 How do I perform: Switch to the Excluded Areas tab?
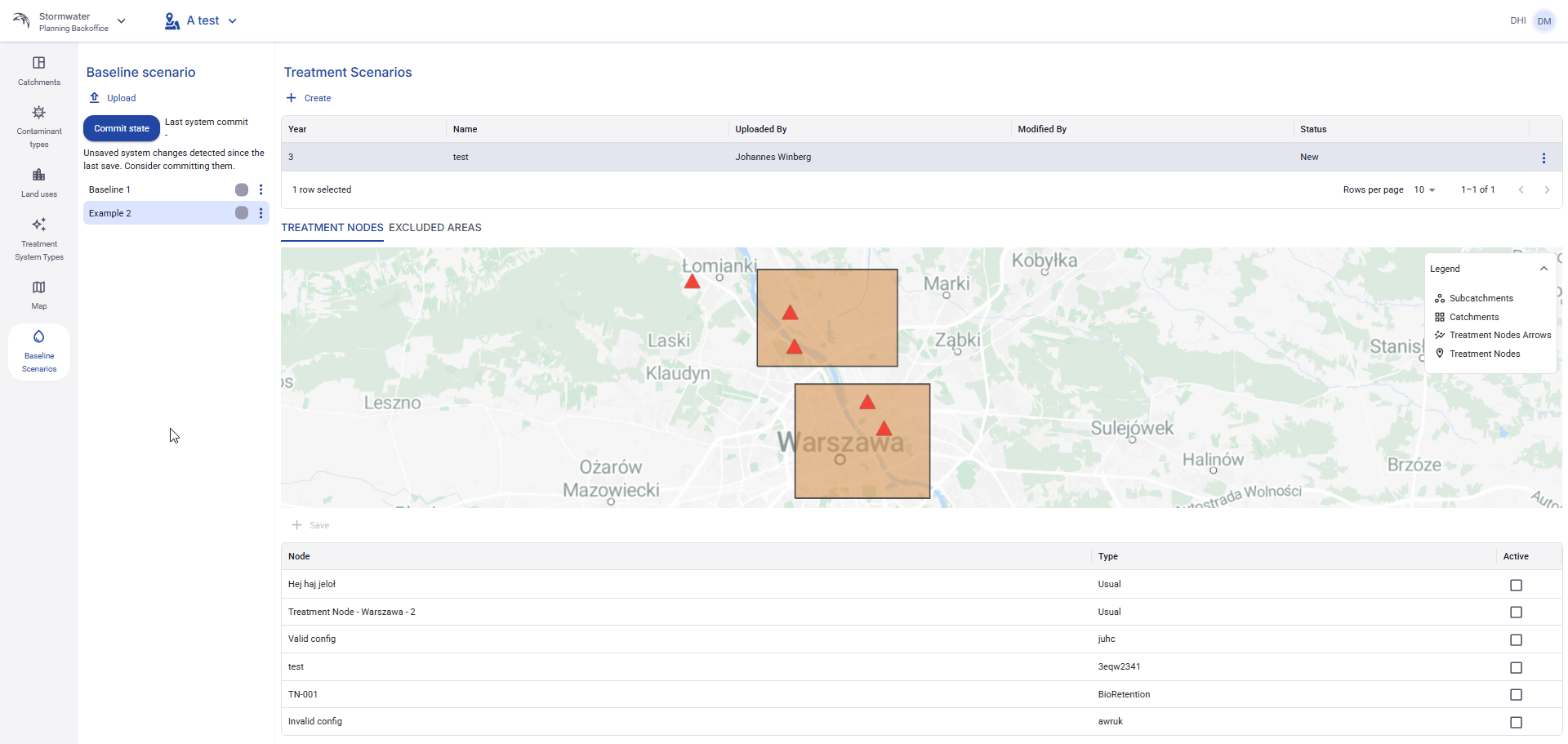click(435, 228)
